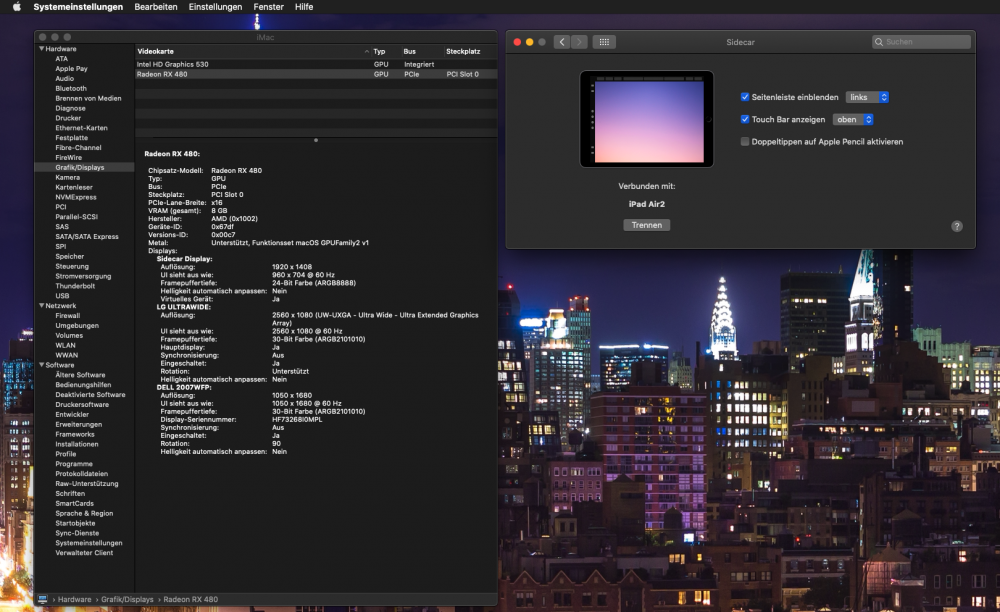
Task: Select Grafik/Displays in the sidebar
Action: click(x=80, y=168)
